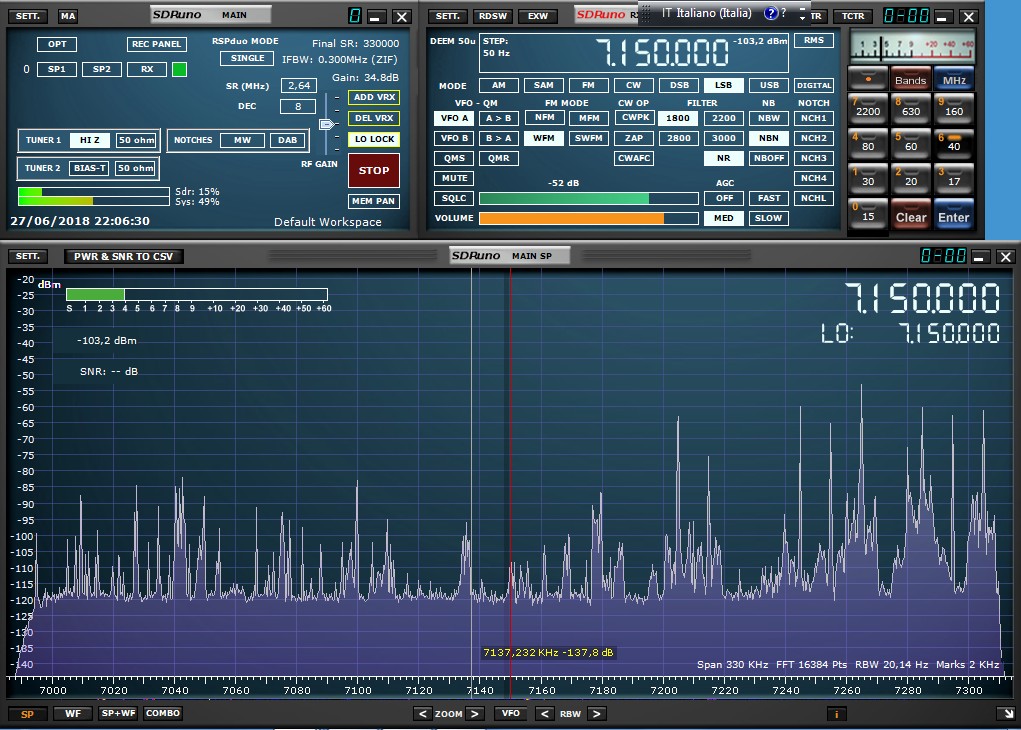This screenshot has height=730, width=1021.
Task: Click the keypad Clear button
Action: (910, 216)
